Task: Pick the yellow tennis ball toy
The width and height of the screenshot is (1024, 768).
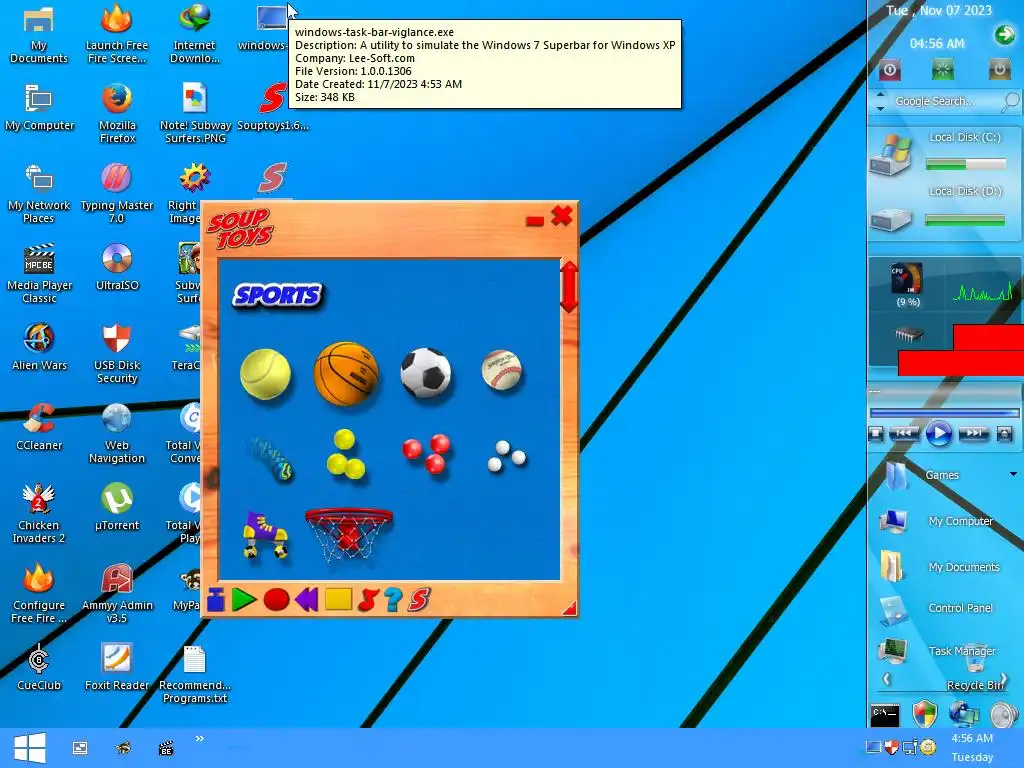Action: [265, 374]
